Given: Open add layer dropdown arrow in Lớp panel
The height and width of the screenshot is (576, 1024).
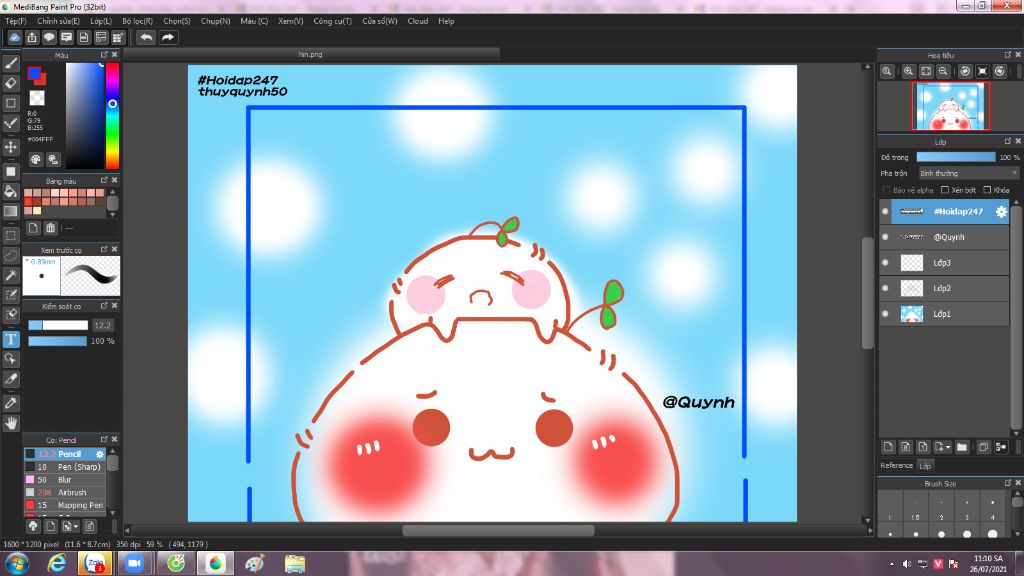Looking at the screenshot, I should 948,447.
